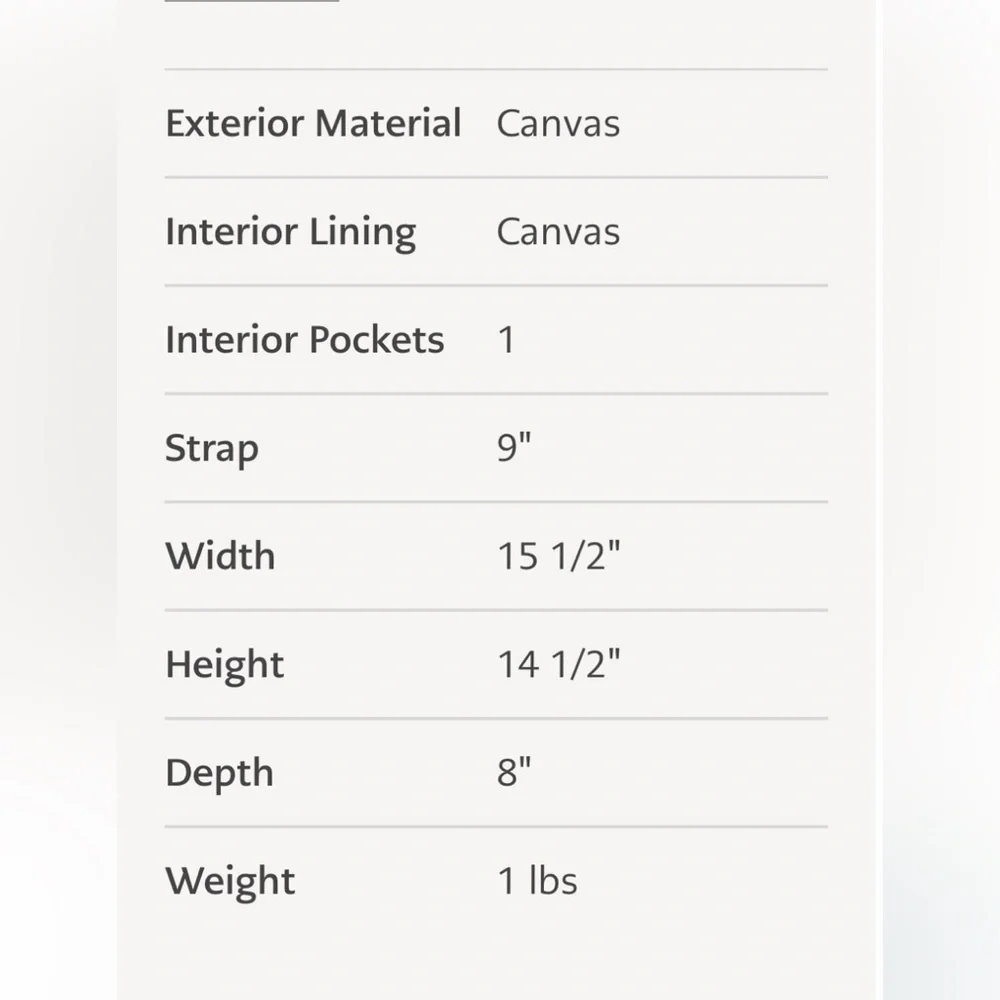The width and height of the screenshot is (1000, 1000).
Task: Select the Interior Lining label
Action: click(x=291, y=232)
